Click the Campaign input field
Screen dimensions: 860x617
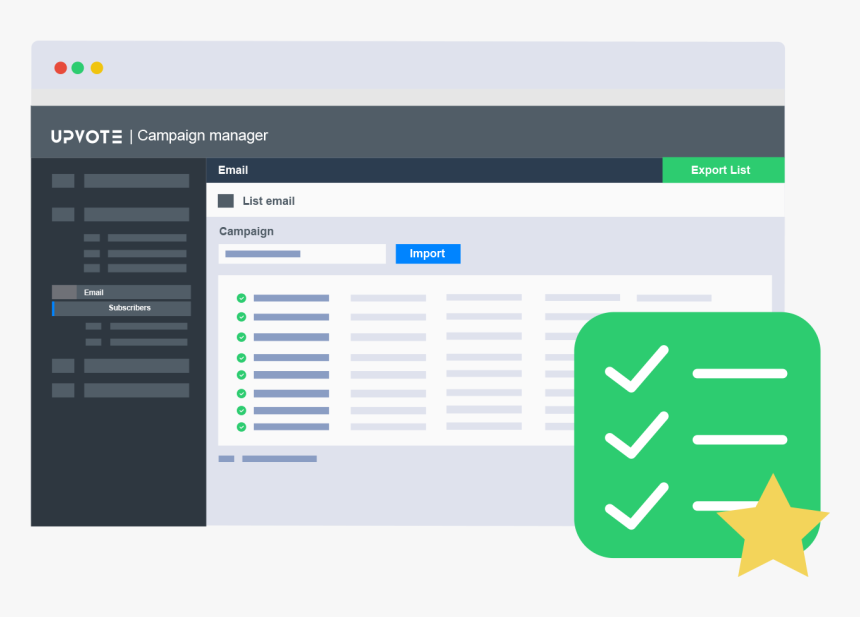pyautogui.click(x=302, y=254)
